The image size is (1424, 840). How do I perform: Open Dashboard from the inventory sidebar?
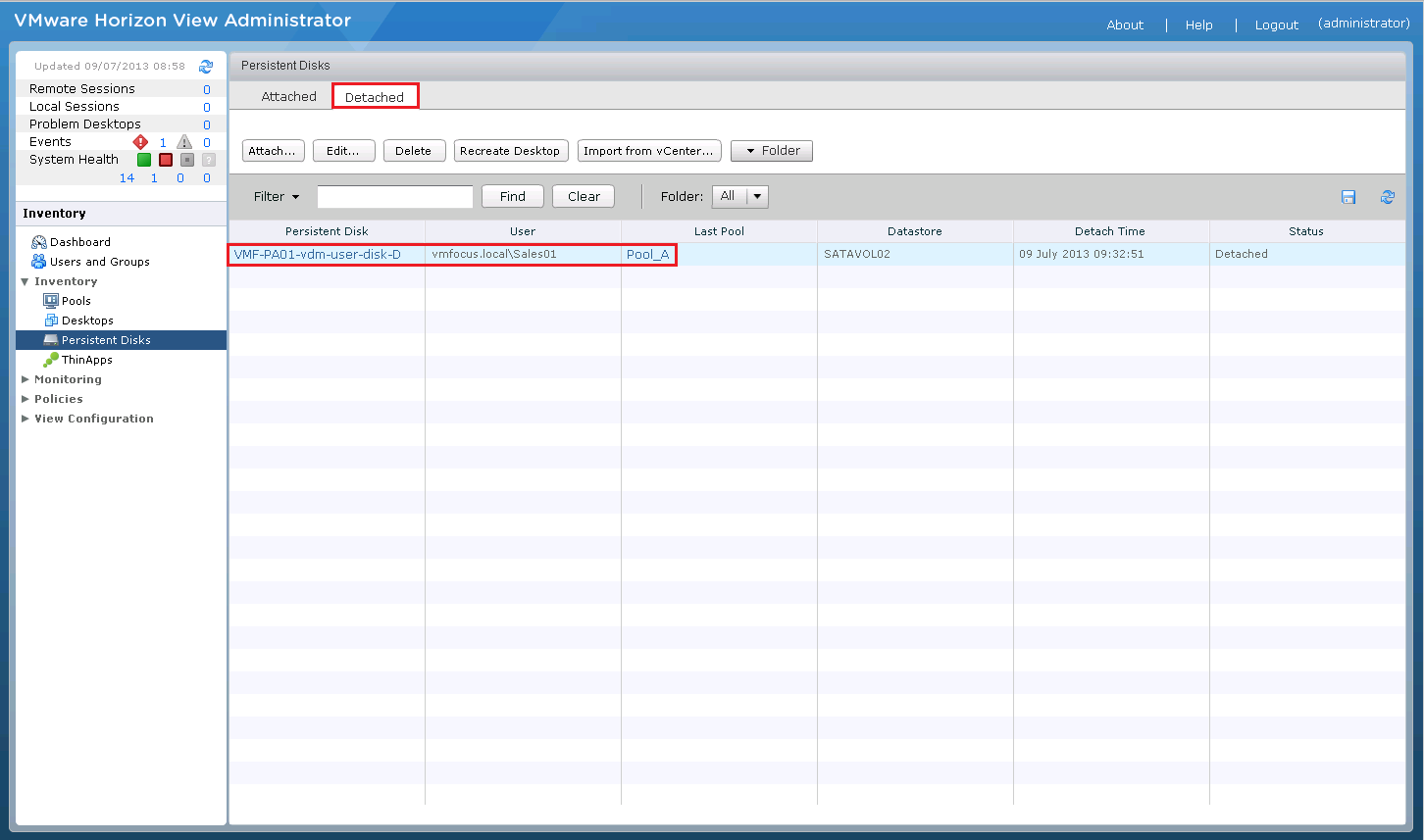[x=79, y=242]
